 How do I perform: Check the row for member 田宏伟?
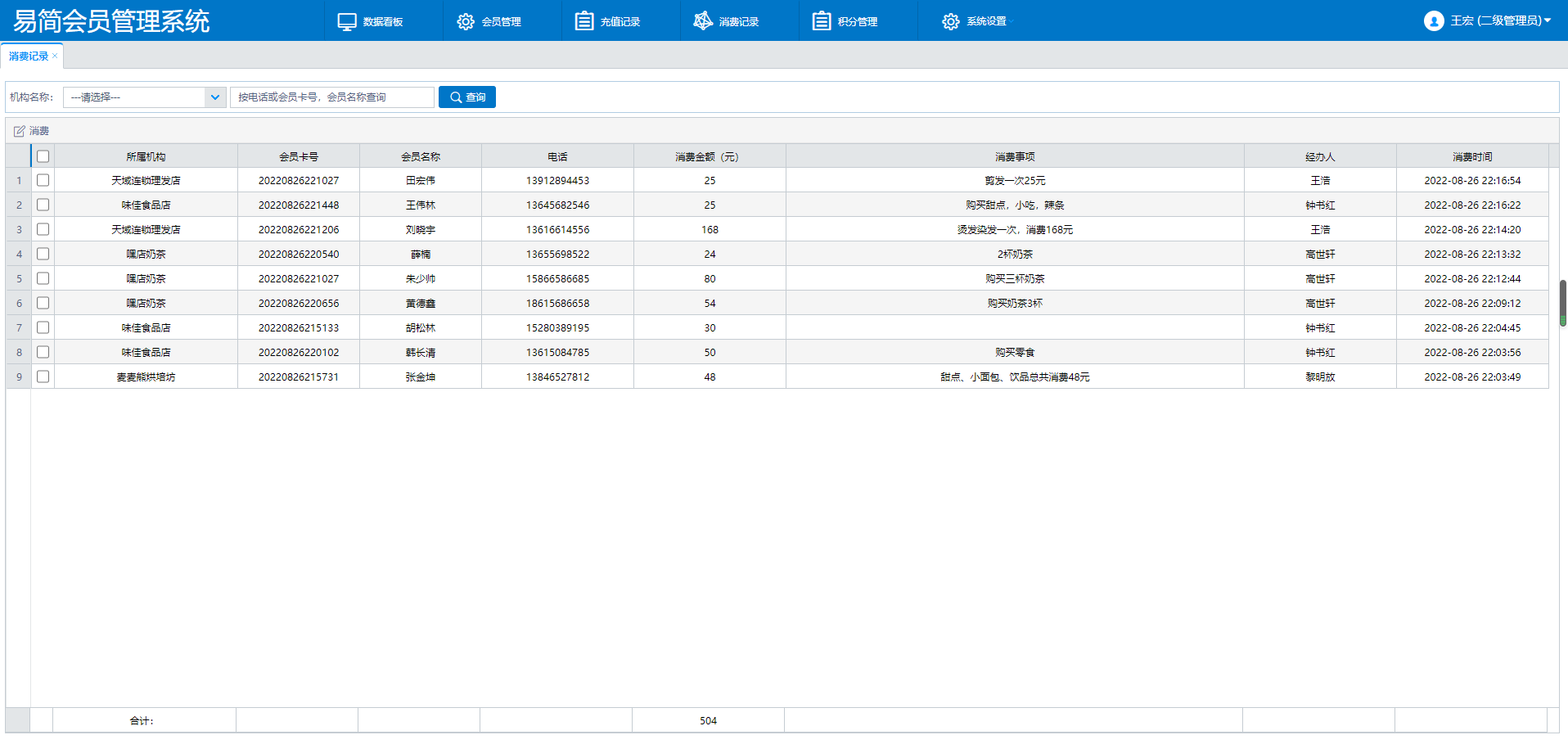43,180
